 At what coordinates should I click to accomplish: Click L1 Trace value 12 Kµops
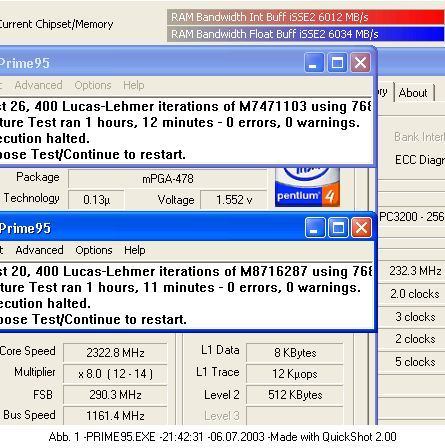pyautogui.click(x=295, y=374)
